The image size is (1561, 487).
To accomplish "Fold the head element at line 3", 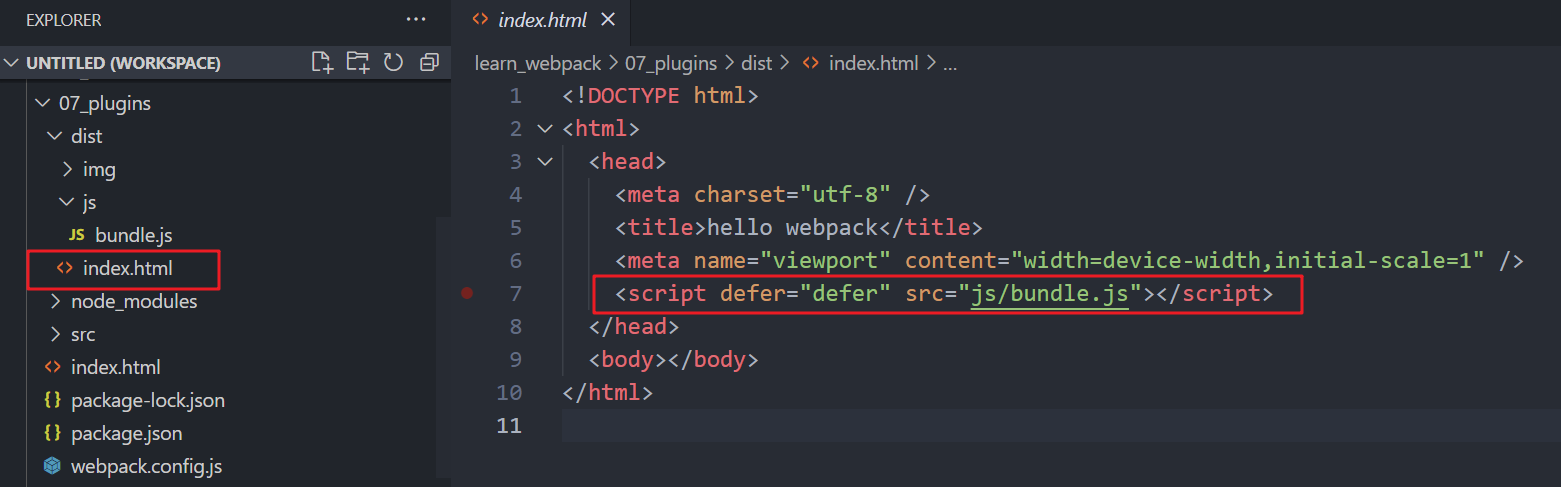I will pos(544,162).
